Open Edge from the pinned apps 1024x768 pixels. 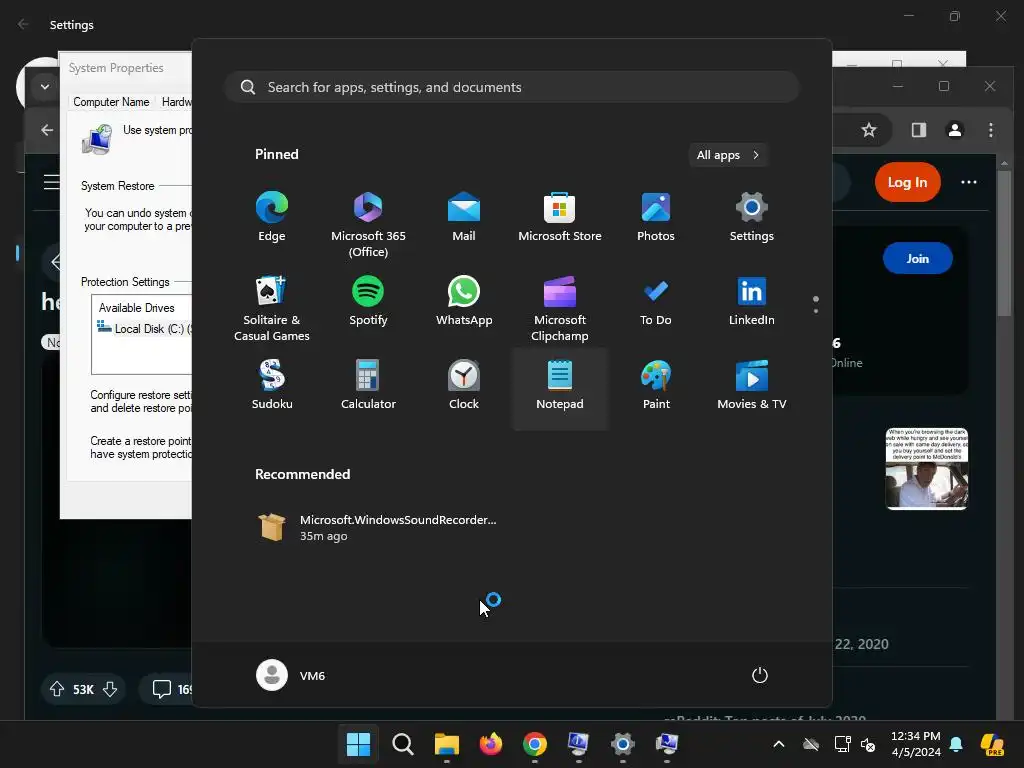click(x=272, y=217)
